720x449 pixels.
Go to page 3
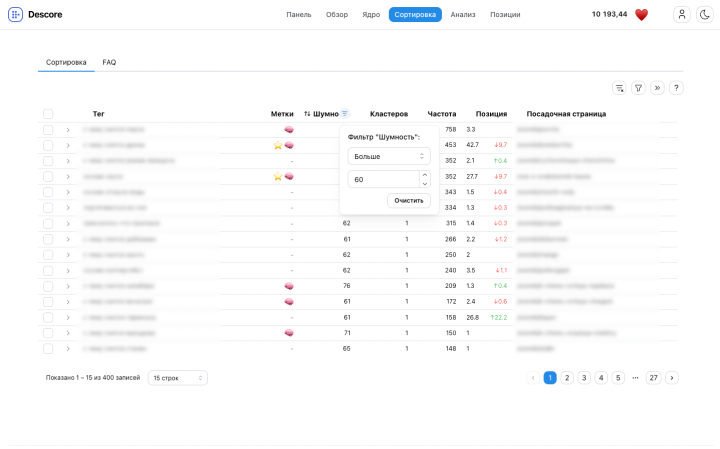pyautogui.click(x=584, y=378)
